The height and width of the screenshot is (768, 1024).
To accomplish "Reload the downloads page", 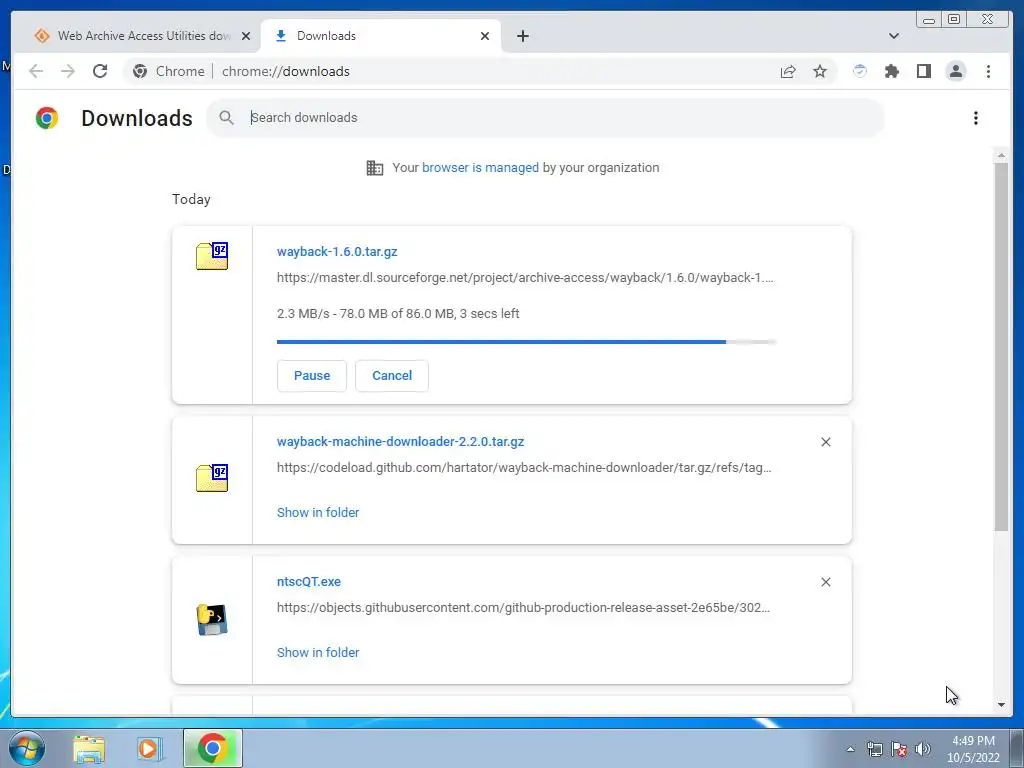I will (100, 71).
